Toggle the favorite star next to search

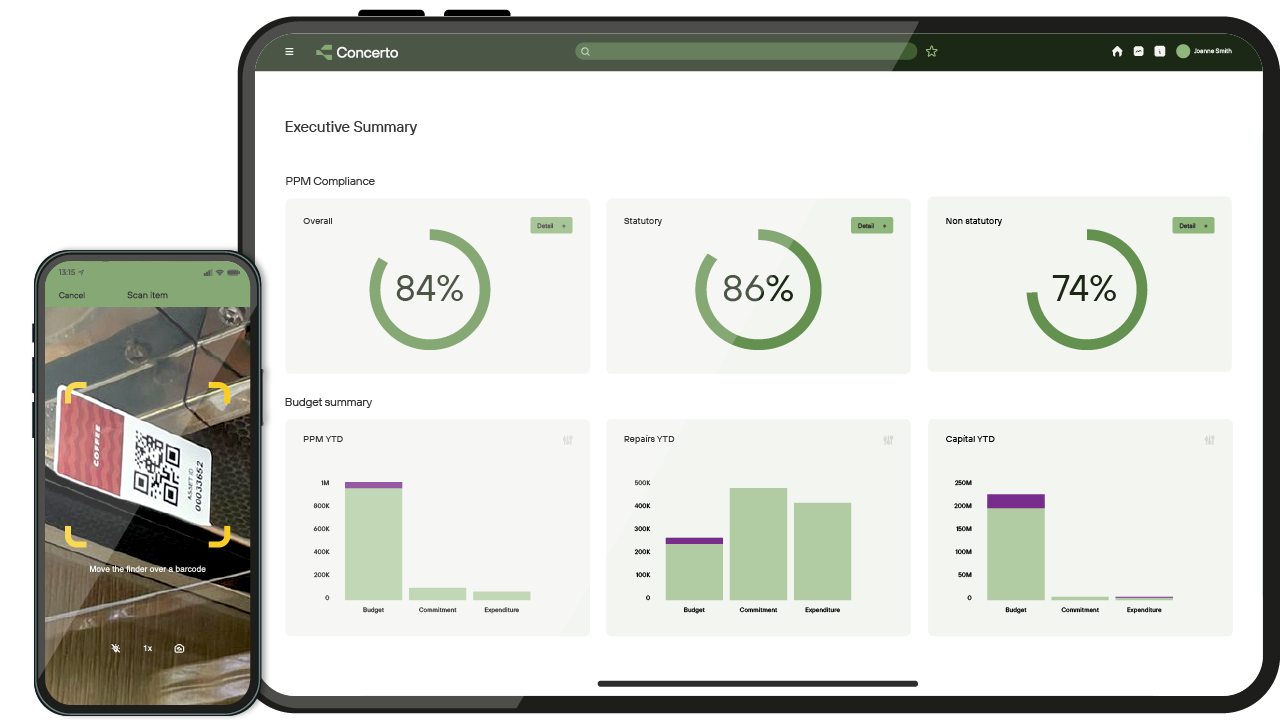[931, 51]
